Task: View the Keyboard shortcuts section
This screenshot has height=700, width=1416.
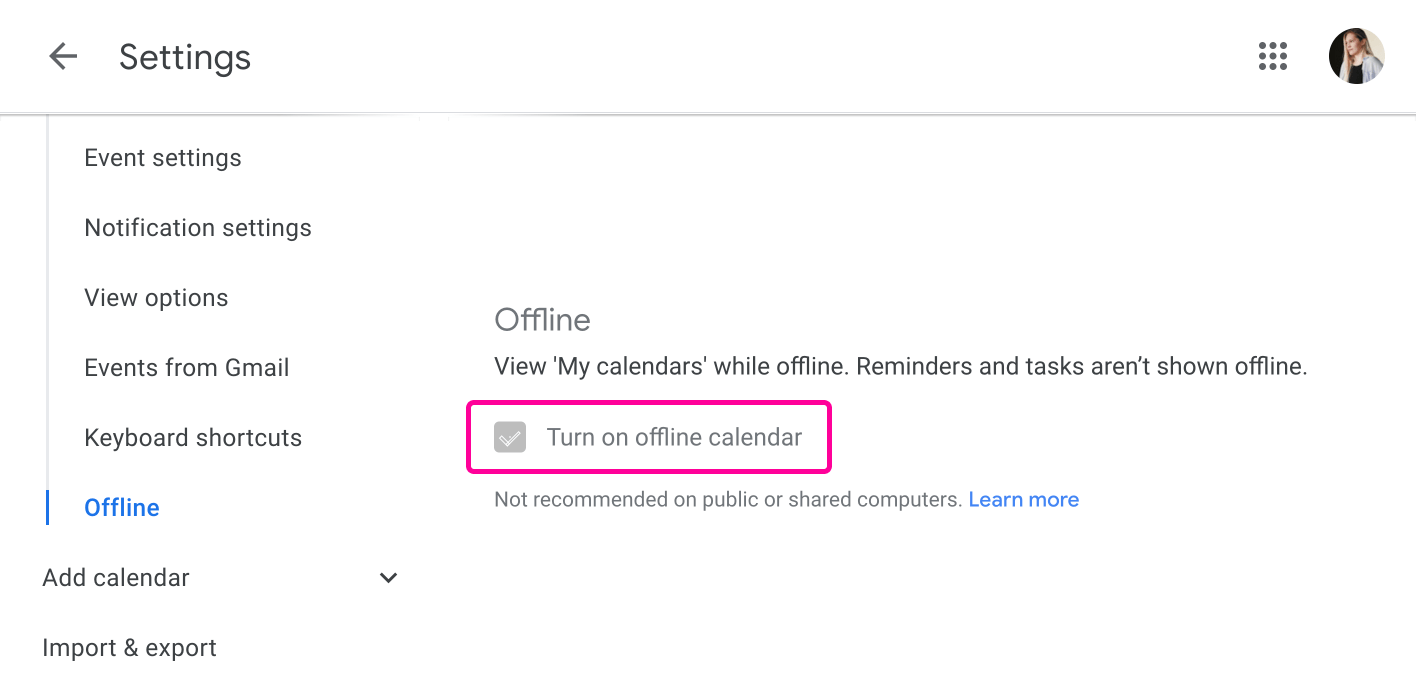Action: [193, 437]
